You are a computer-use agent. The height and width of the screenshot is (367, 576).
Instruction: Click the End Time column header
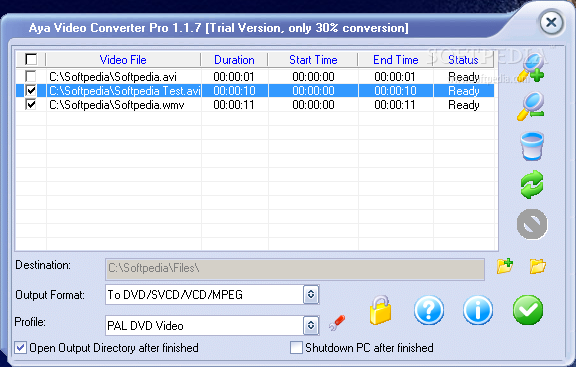pos(396,60)
